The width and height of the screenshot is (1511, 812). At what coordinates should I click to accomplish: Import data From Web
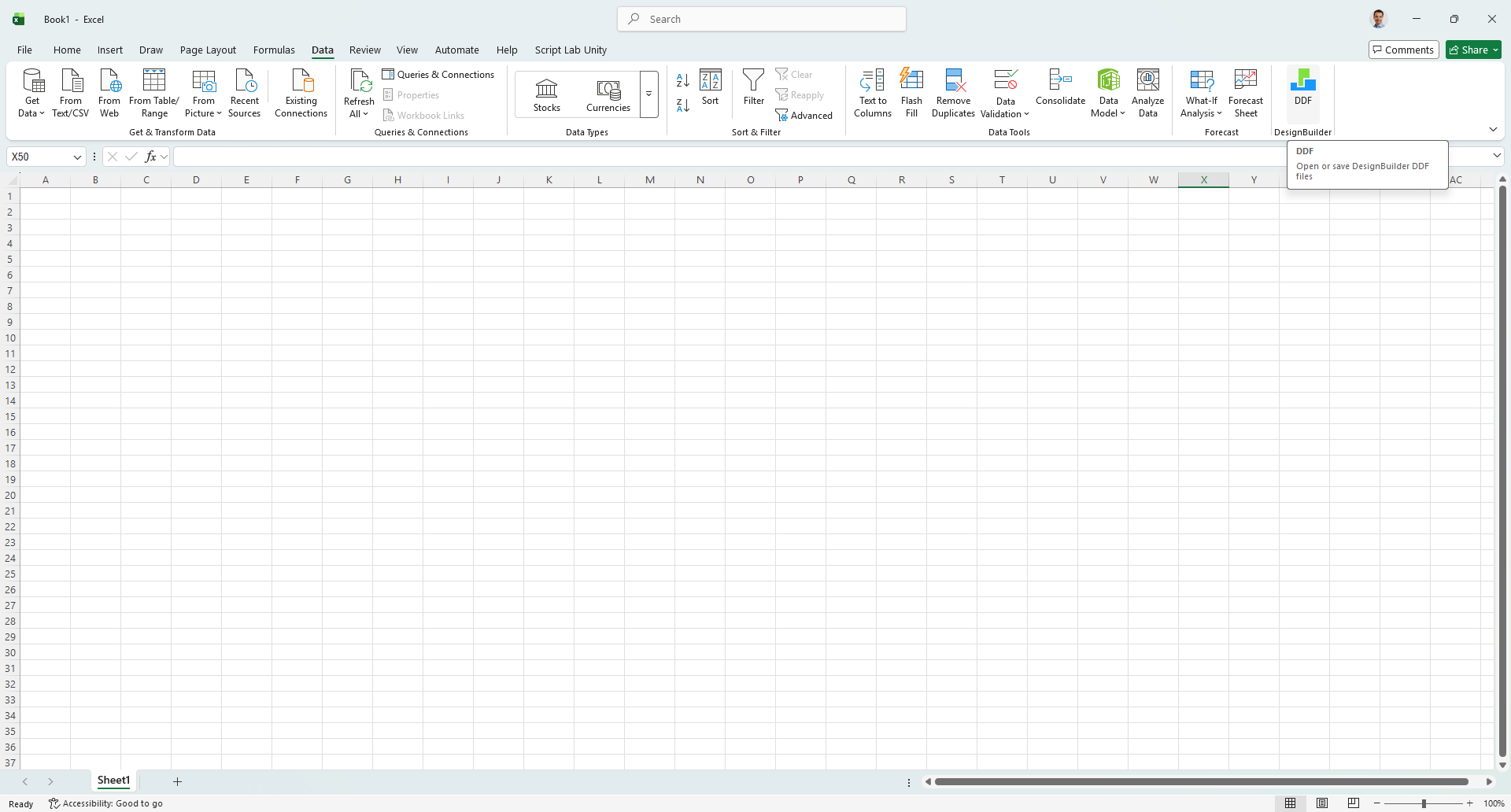click(x=109, y=93)
